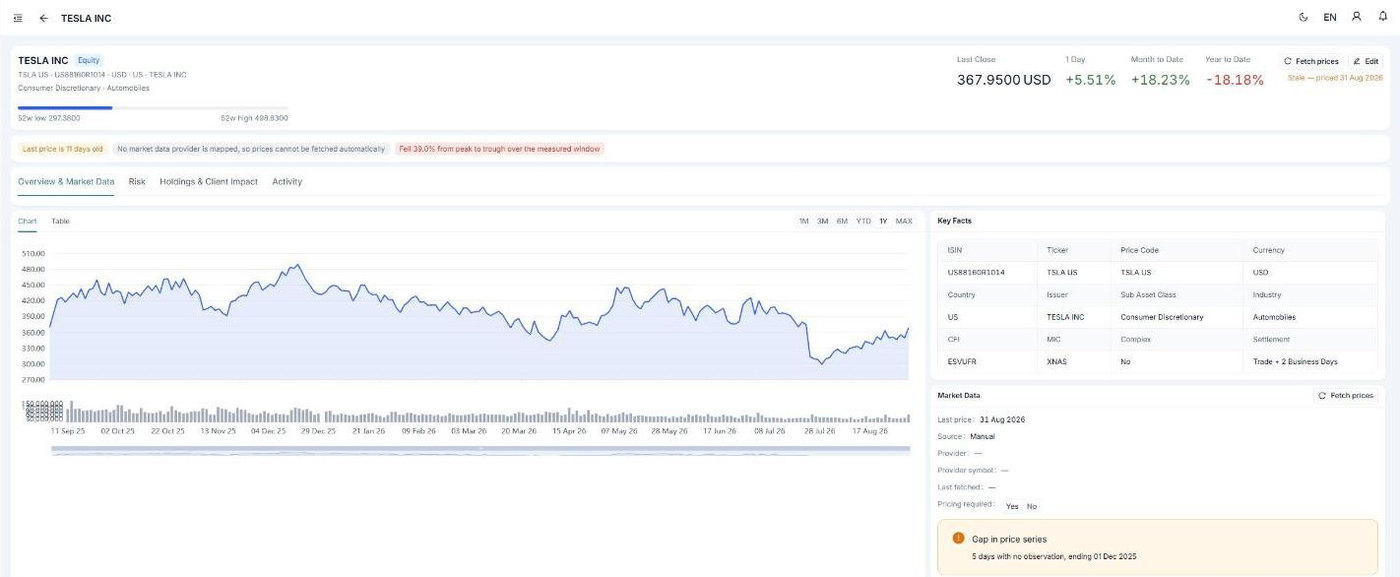Screen dimensions: 1400x577
Task: Click Month to Date +18.23% value
Action: 1160,80
